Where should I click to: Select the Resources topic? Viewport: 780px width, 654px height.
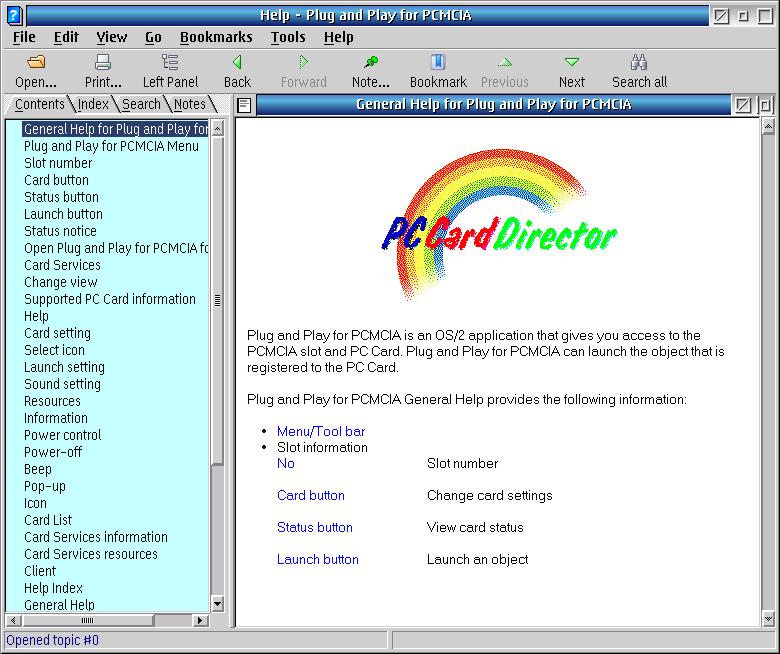coord(52,401)
